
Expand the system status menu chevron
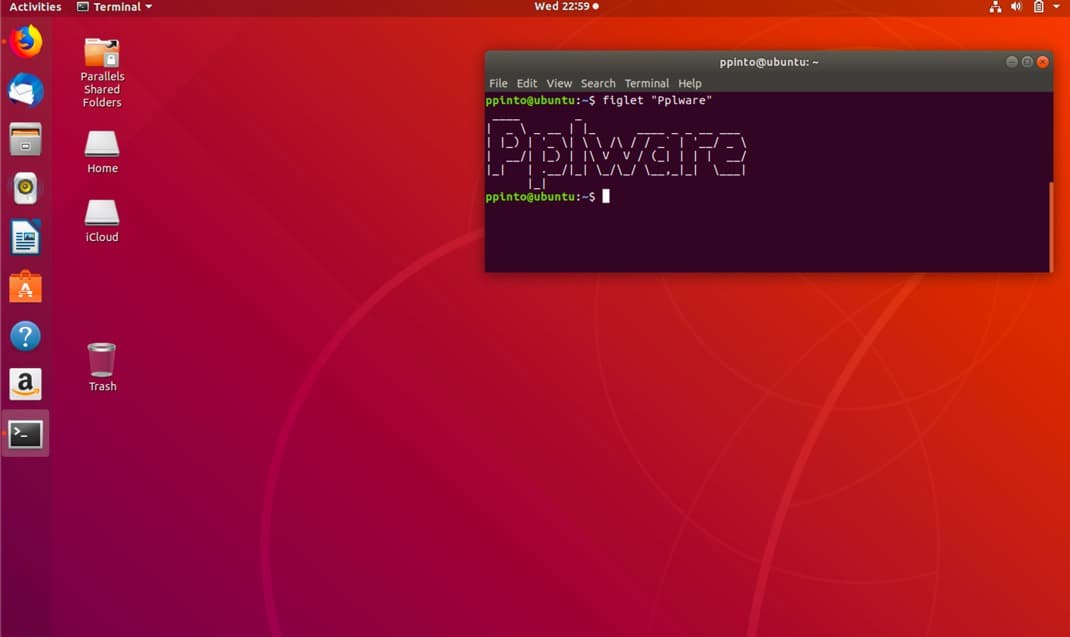(1056, 6)
